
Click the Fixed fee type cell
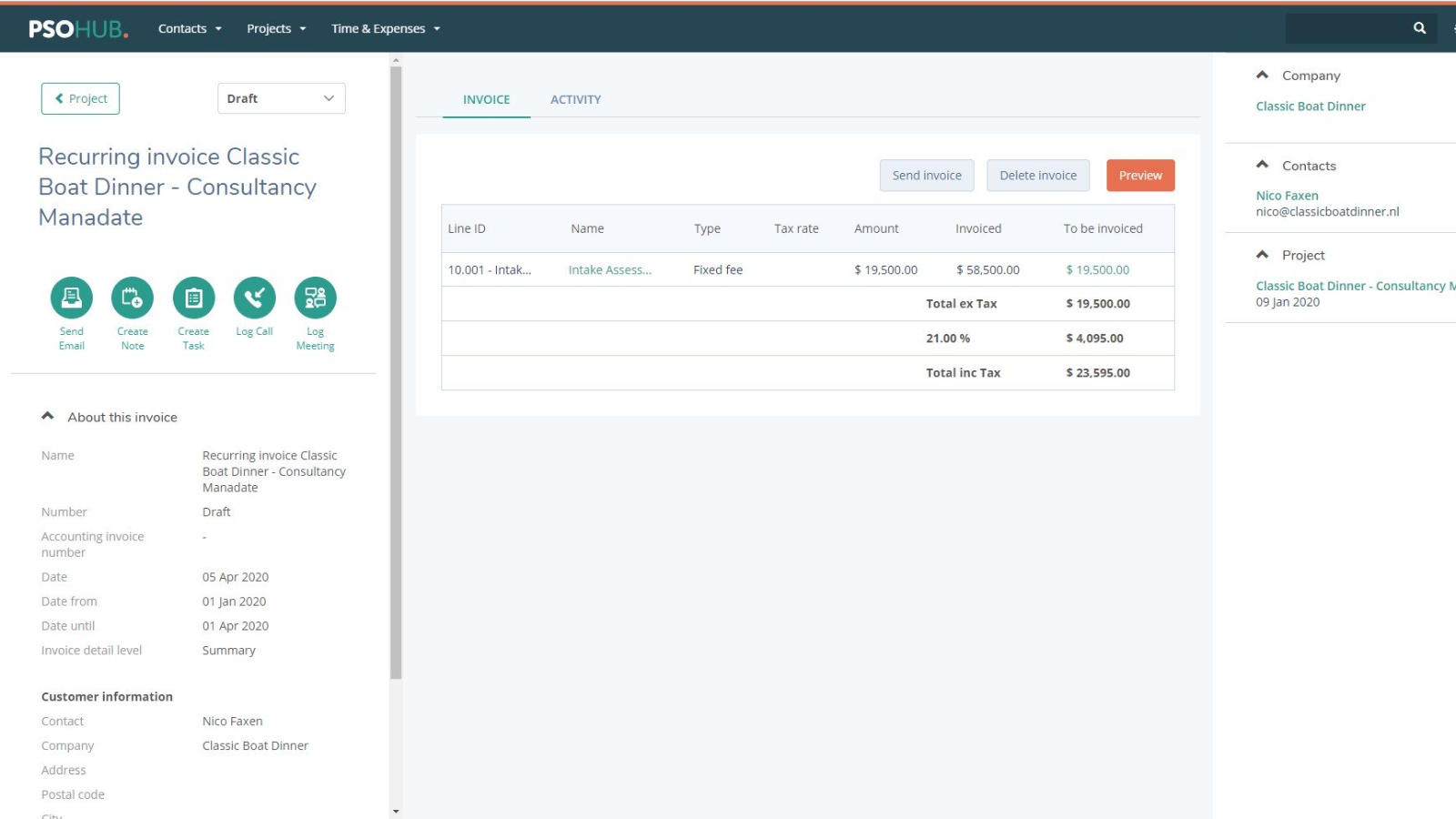coord(718,269)
